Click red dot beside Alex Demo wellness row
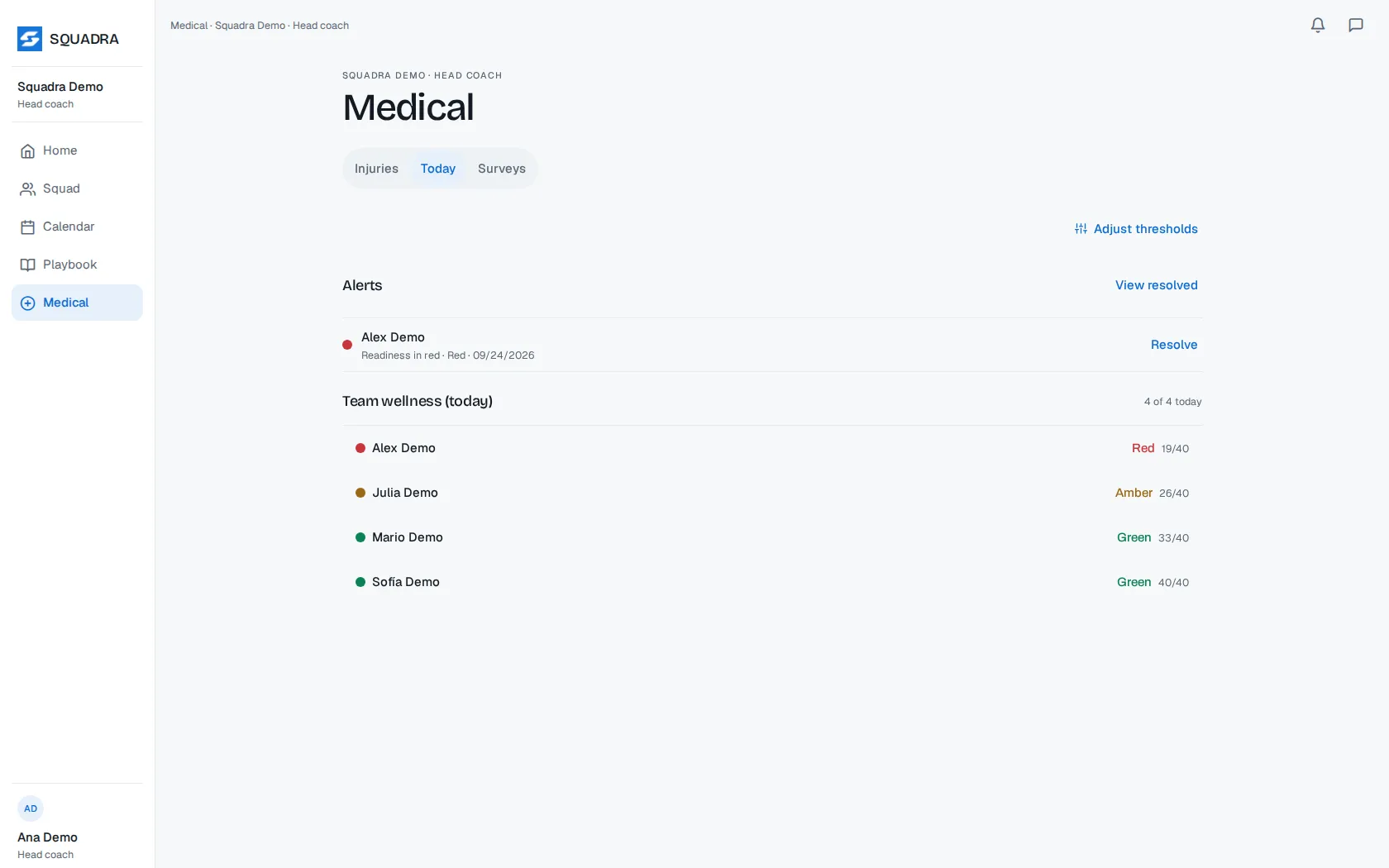Screen dimensions: 1389x868 [x=360, y=448]
